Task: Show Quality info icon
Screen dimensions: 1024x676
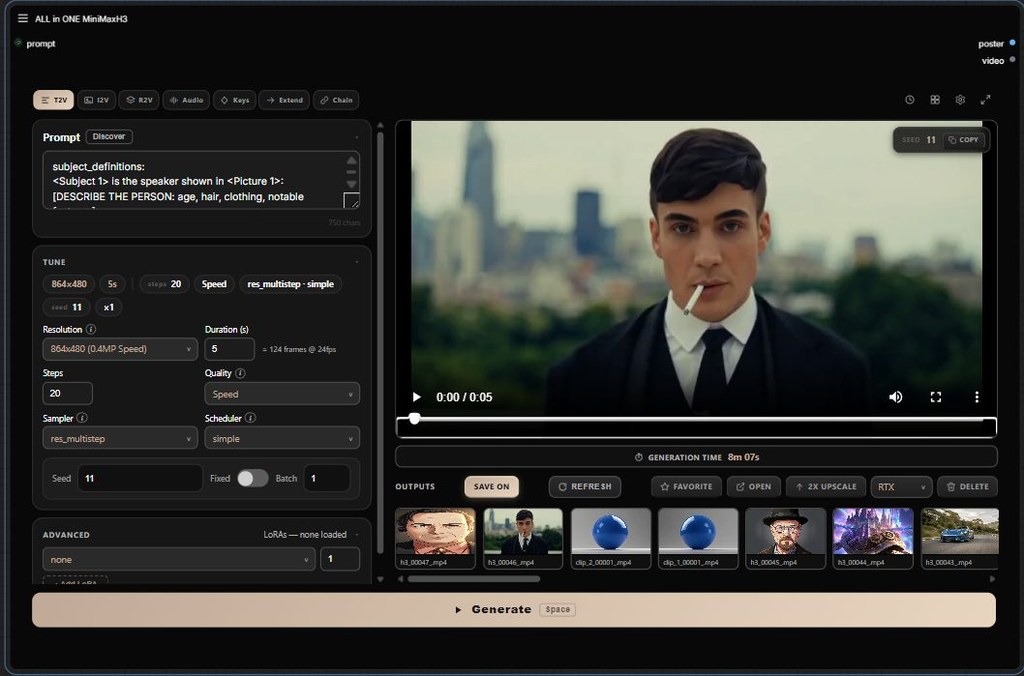Action: click(240, 373)
